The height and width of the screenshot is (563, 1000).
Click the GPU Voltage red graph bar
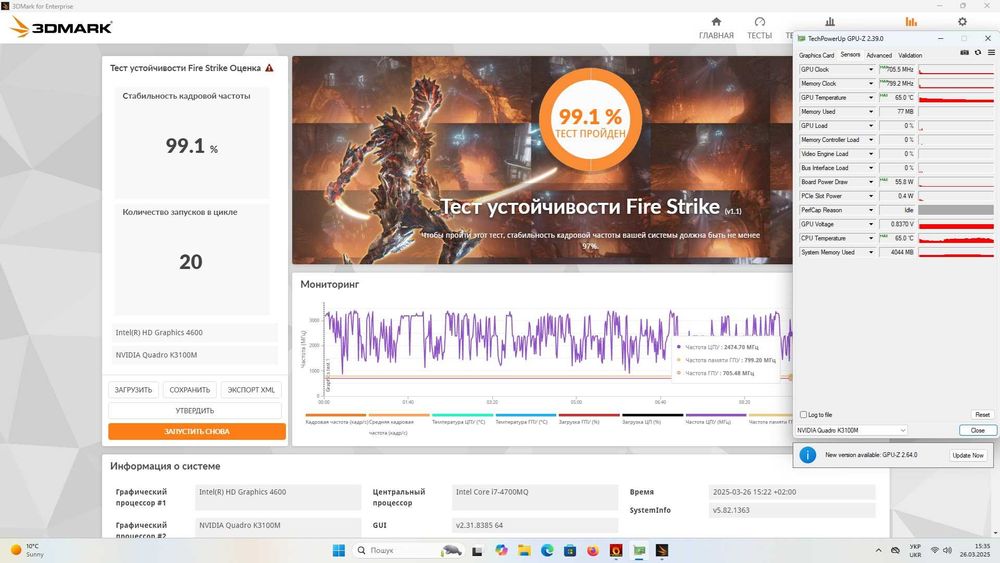pyautogui.click(x=956, y=224)
